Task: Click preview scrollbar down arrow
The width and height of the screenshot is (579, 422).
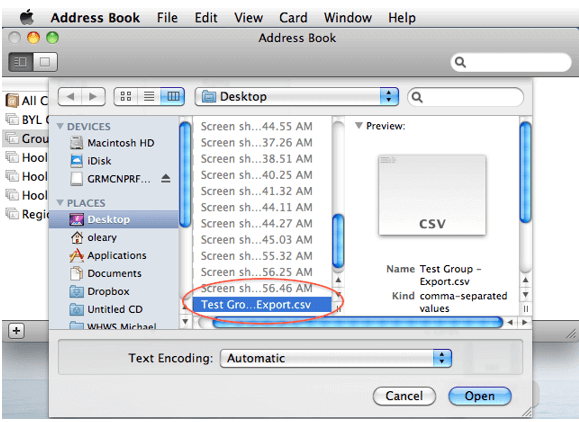Action: pos(525,294)
